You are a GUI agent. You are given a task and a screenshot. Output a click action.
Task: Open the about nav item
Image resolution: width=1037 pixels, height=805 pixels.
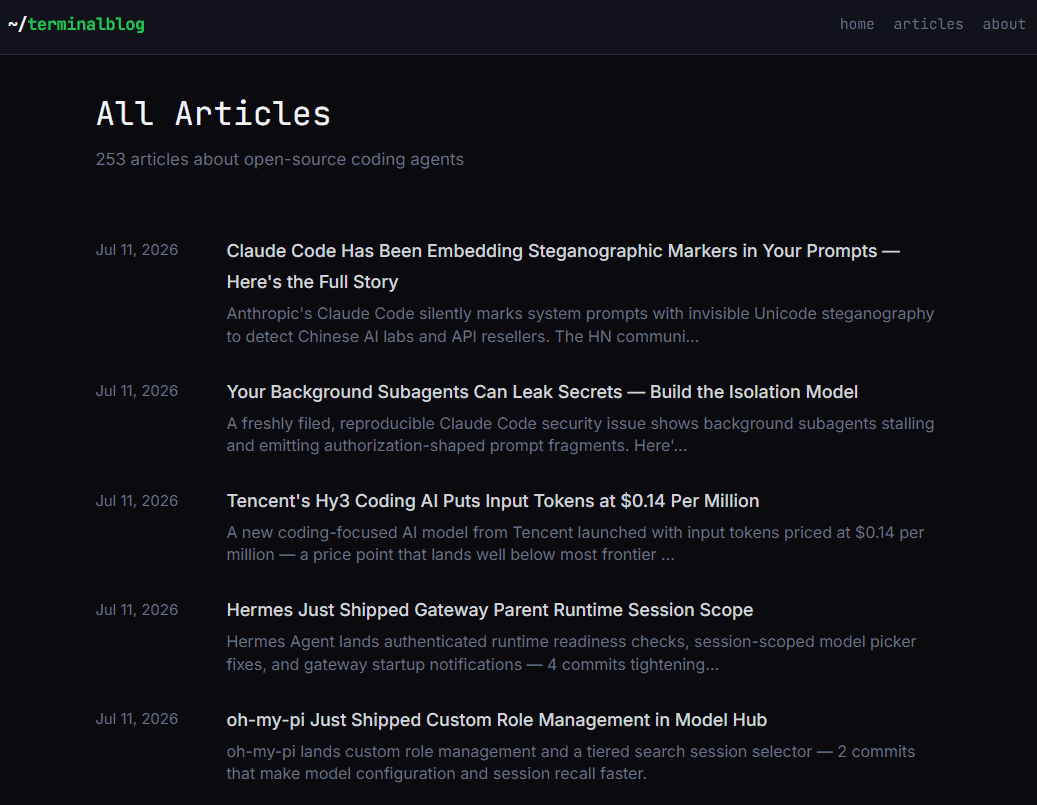1003,24
